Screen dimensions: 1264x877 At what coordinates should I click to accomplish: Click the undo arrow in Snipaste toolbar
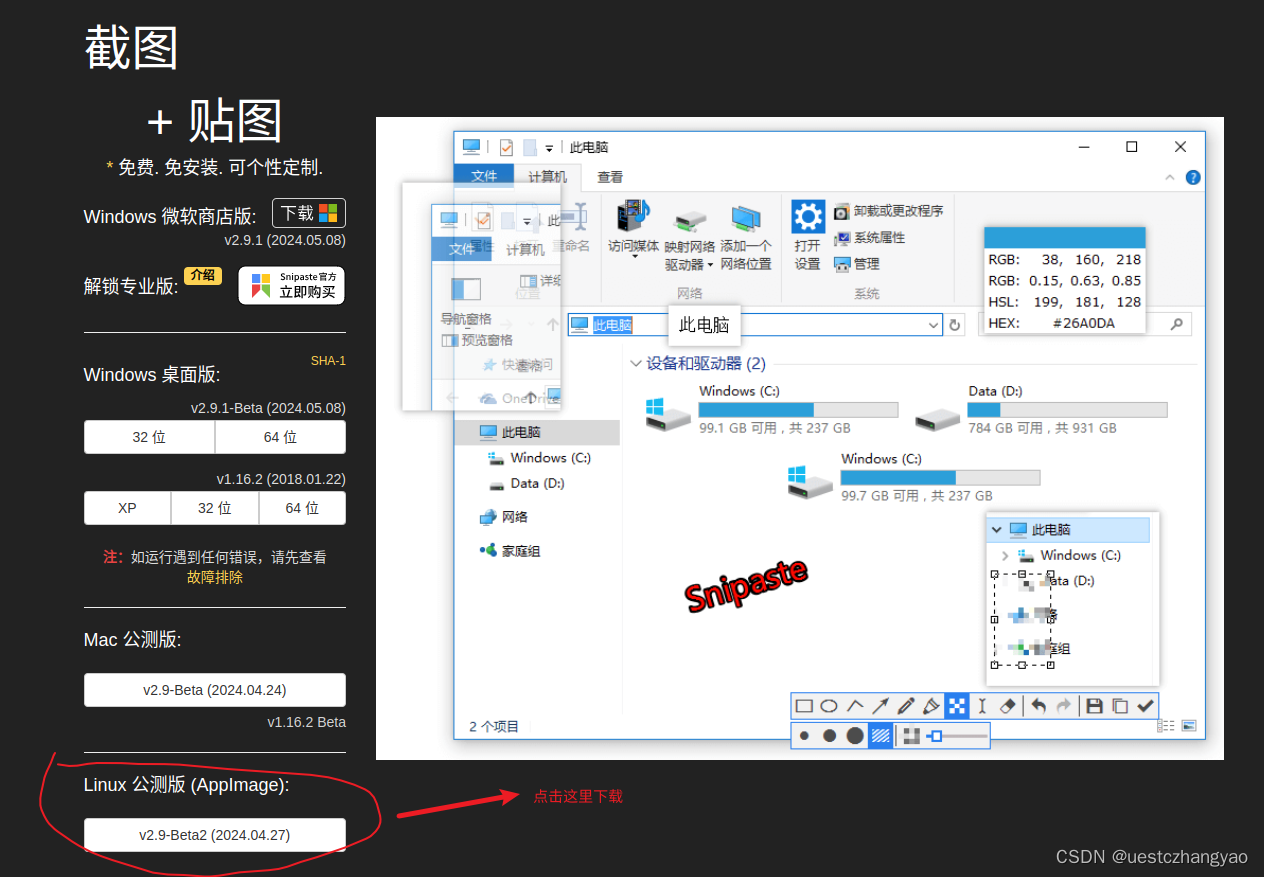click(x=1039, y=706)
